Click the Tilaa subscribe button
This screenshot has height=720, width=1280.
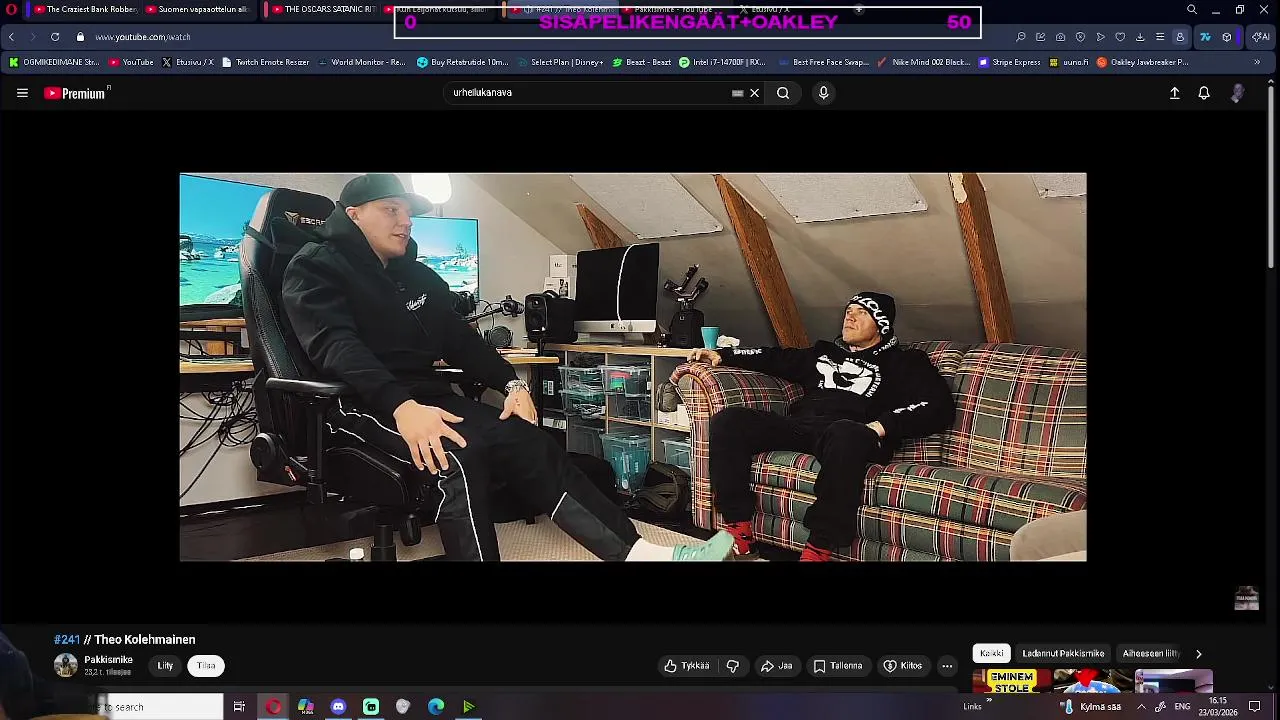coord(206,666)
